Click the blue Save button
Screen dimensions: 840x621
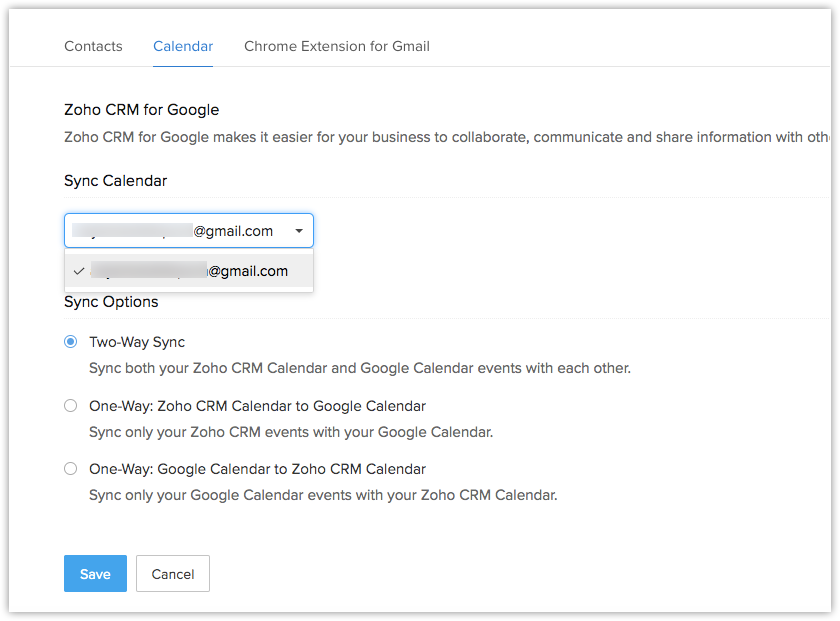click(x=95, y=574)
